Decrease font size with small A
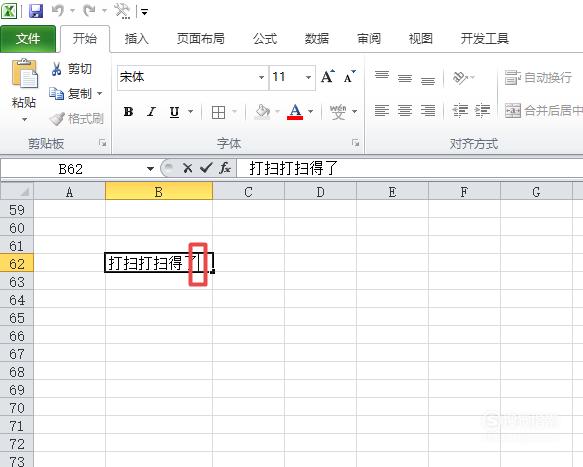This screenshot has height=467, width=583. (350, 77)
